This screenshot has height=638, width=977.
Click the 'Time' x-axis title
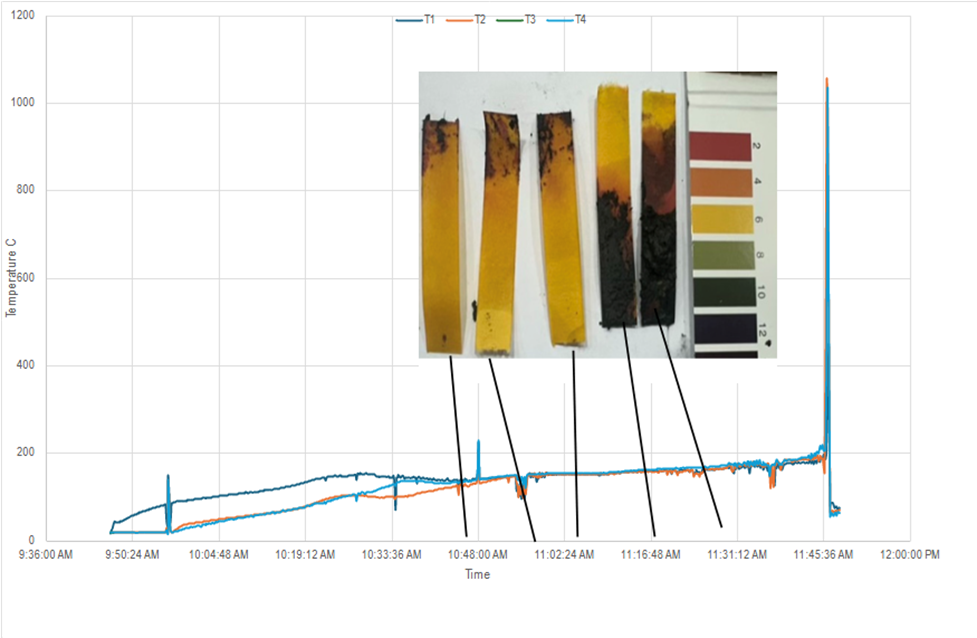pyautogui.click(x=477, y=574)
